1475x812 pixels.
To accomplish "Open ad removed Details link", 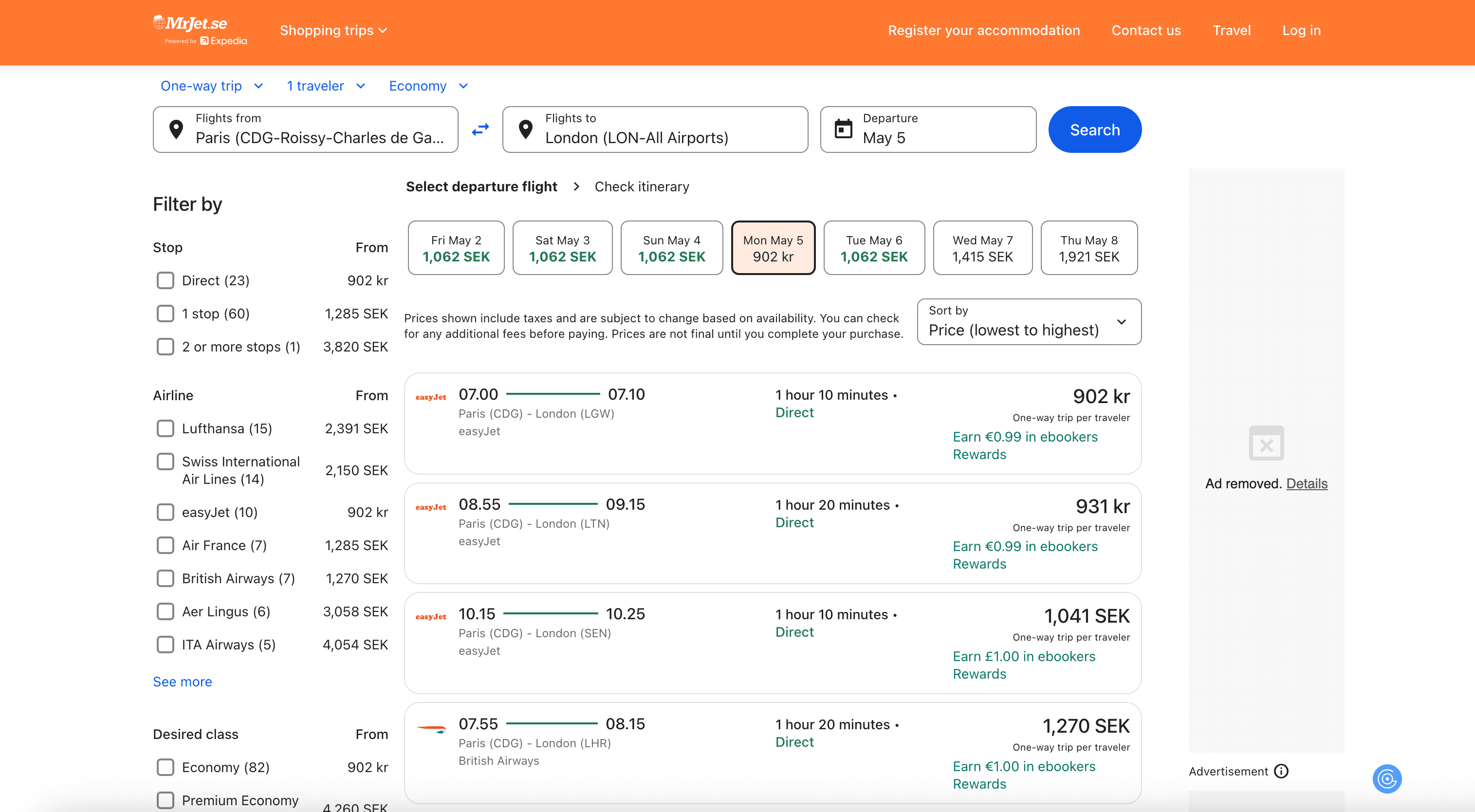I will 1306,483.
